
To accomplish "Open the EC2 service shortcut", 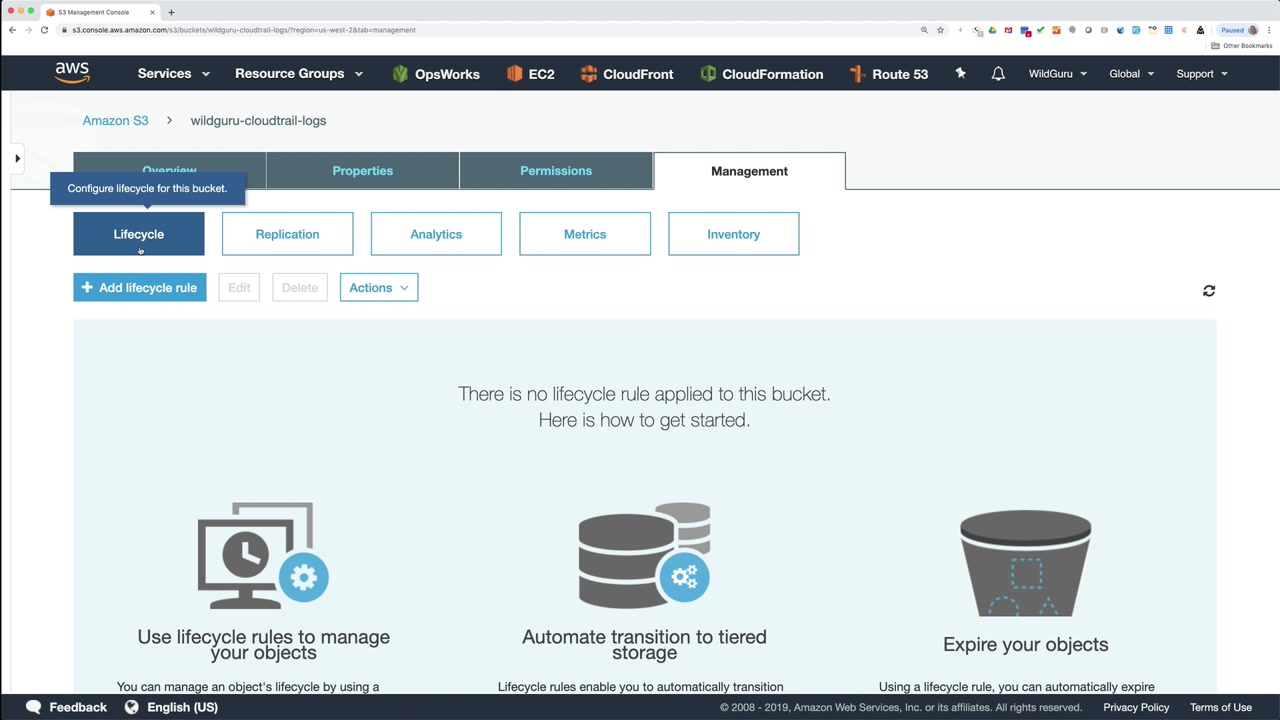I will click(530, 74).
